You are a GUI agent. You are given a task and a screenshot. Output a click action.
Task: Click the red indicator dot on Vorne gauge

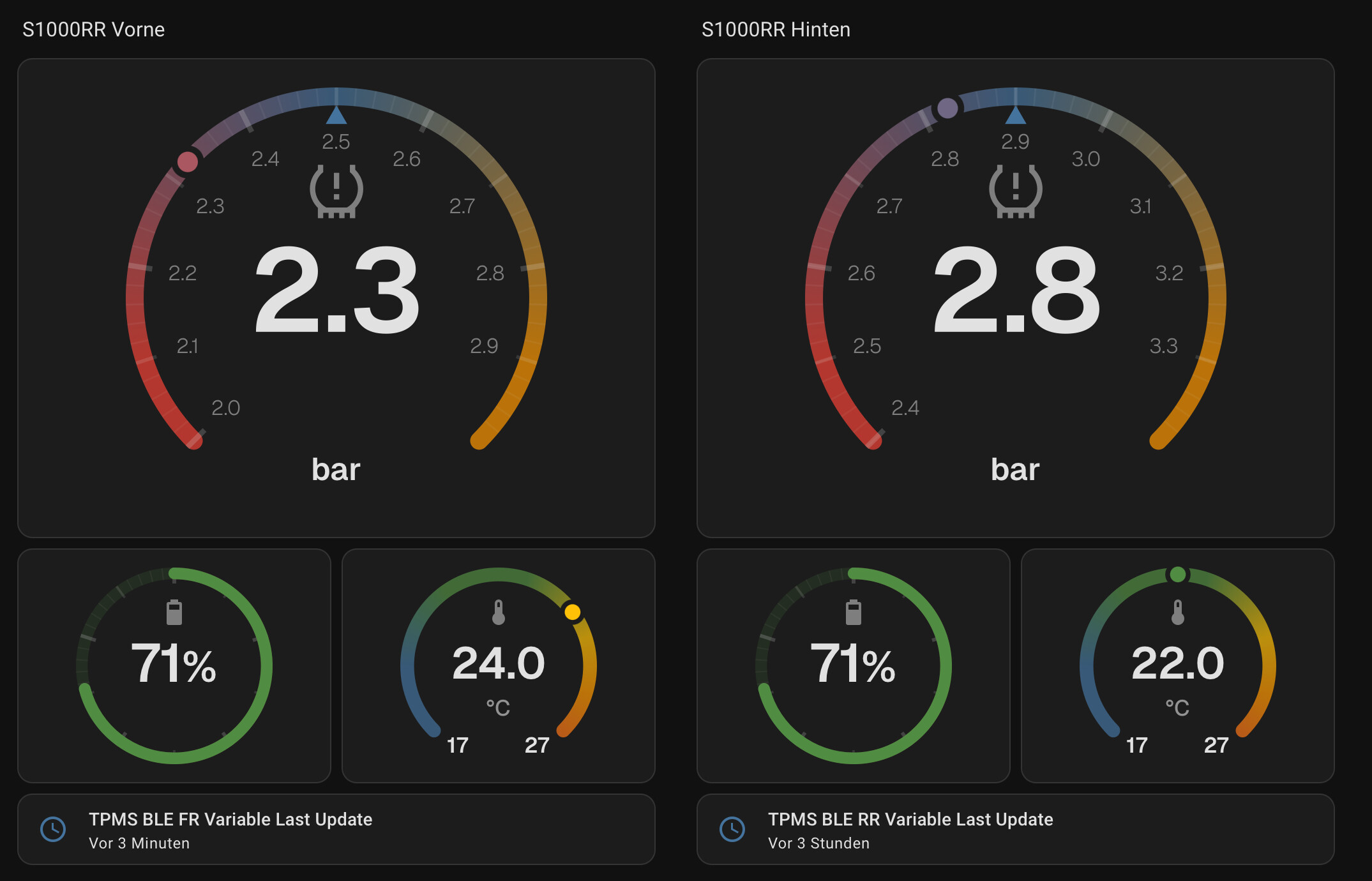click(188, 162)
